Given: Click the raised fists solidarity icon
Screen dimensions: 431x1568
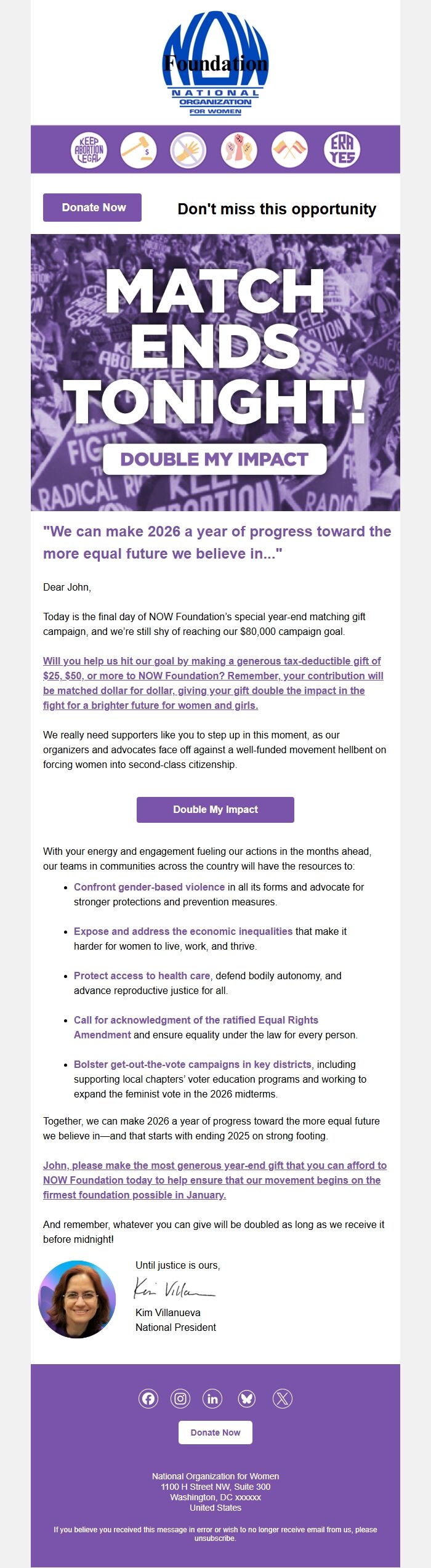Looking at the screenshot, I should [241, 148].
